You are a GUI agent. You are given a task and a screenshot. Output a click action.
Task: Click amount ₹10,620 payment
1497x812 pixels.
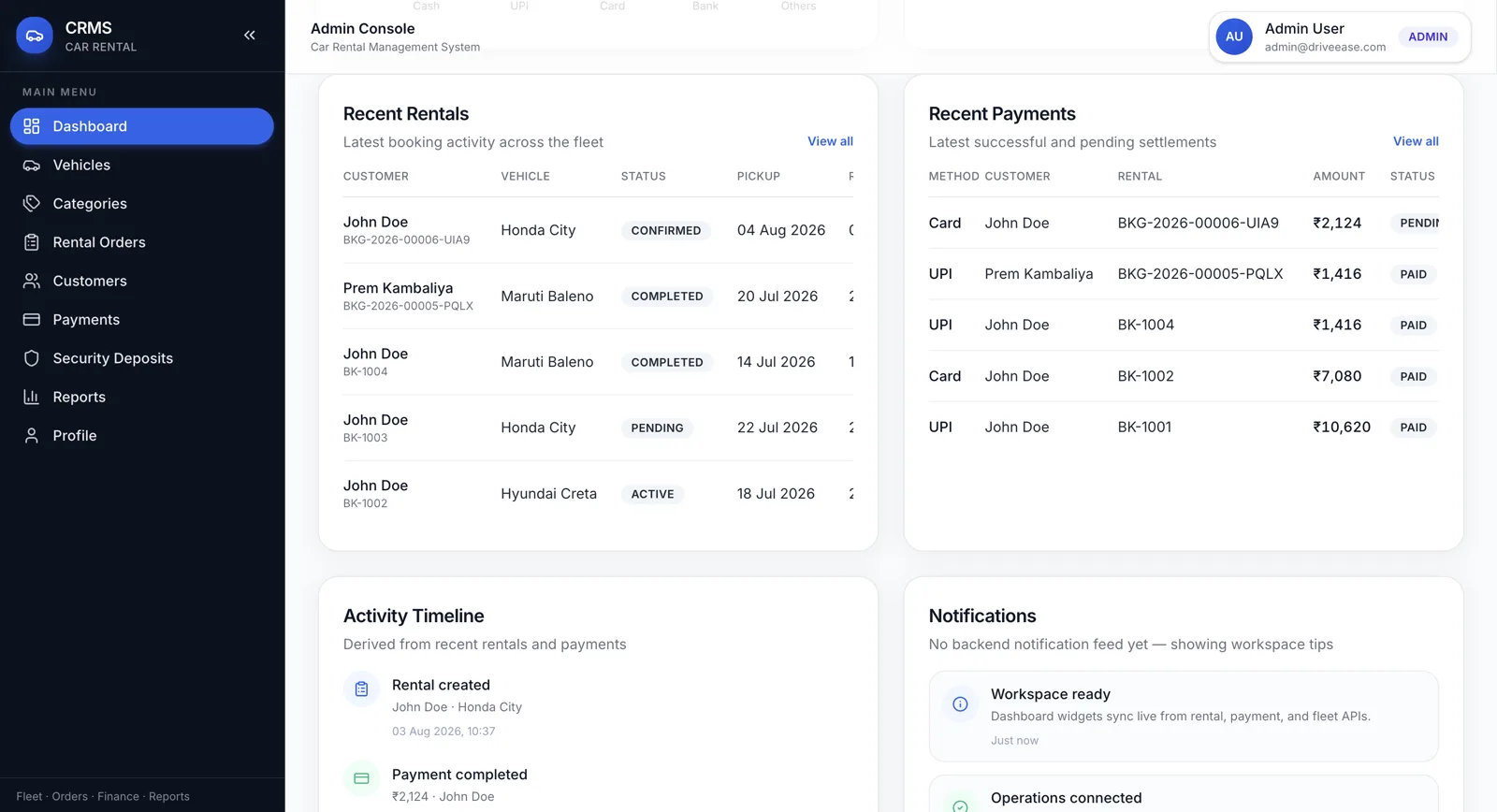point(1342,427)
